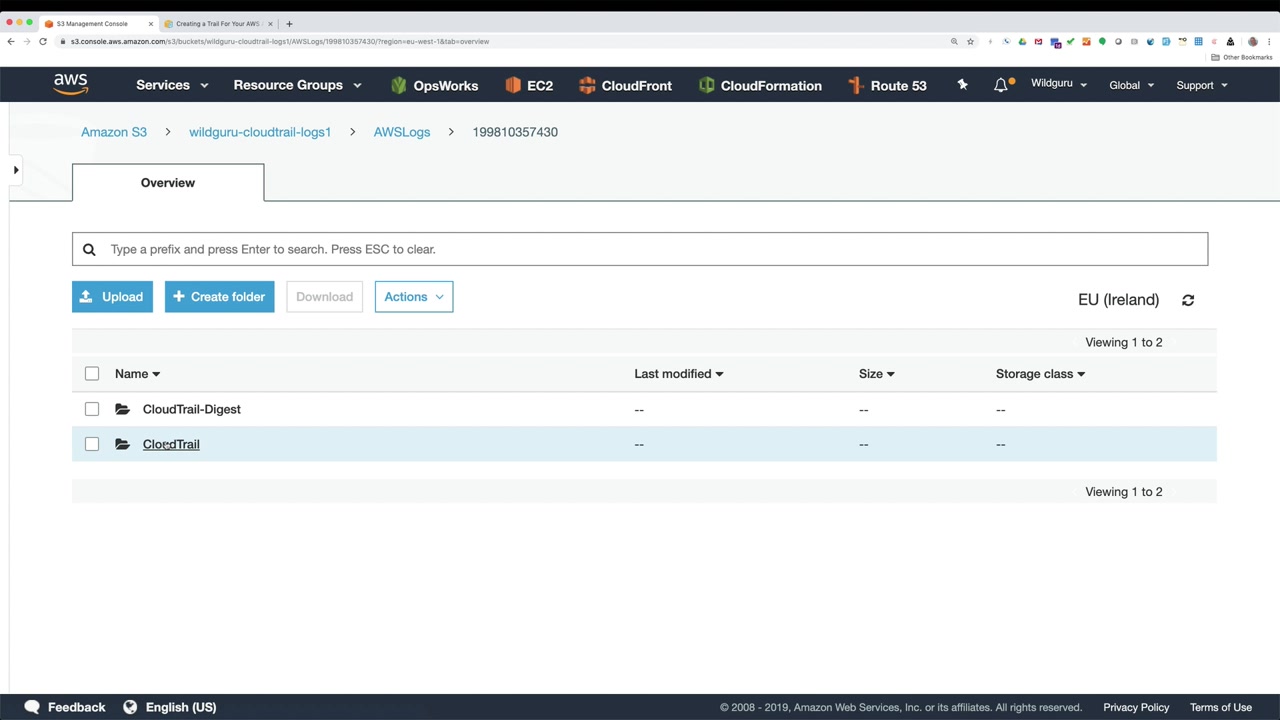Go to AWSLogs breadcrumb
Viewport: 1280px width, 720px height.
coord(402,132)
